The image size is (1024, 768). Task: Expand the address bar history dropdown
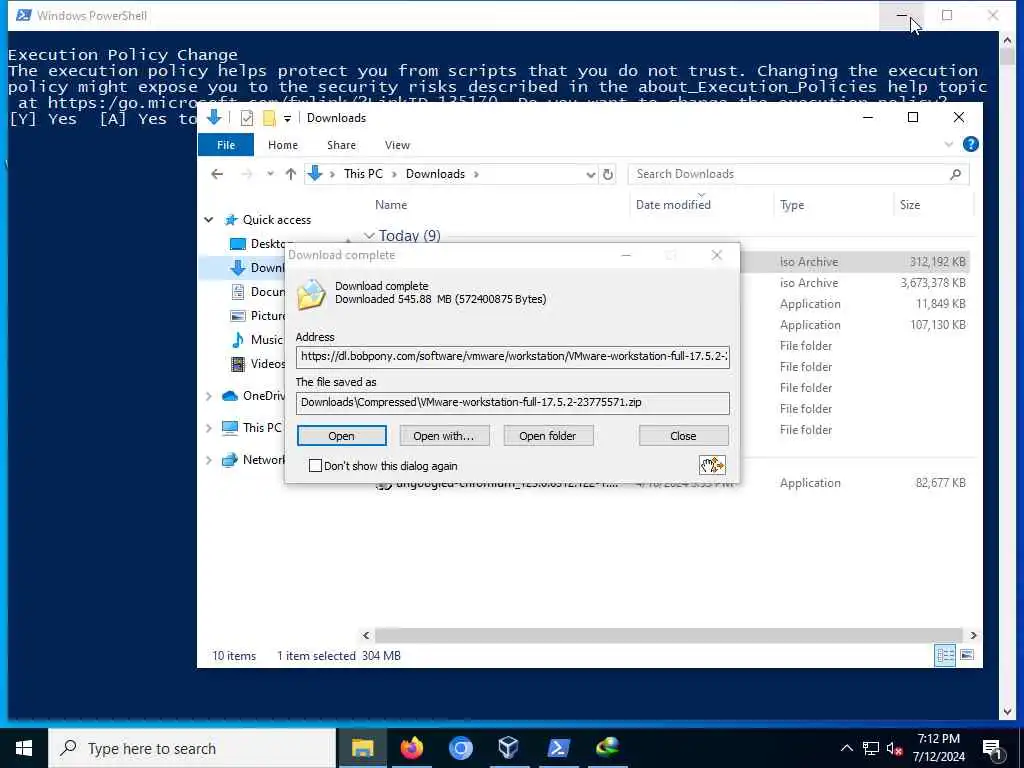coord(590,174)
